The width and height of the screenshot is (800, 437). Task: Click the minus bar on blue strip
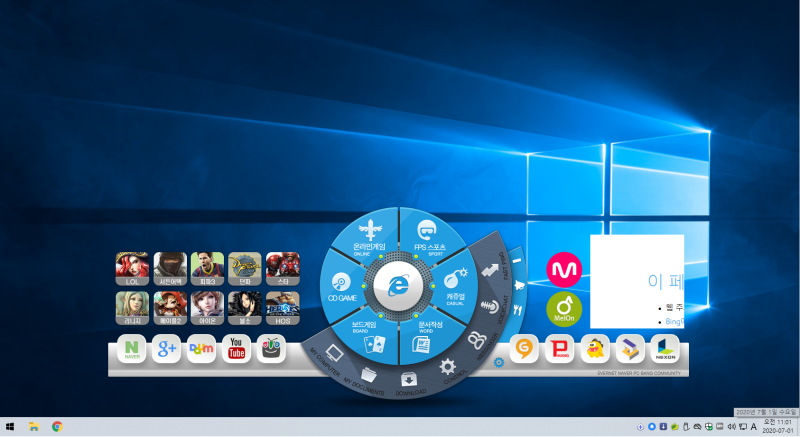coord(517,261)
